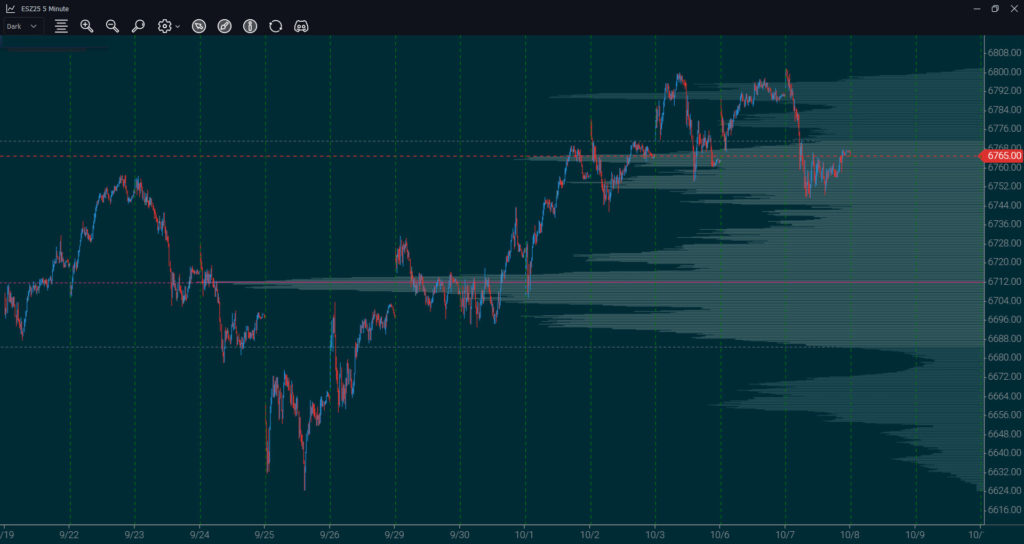This screenshot has width=1024, height=544.
Task: Click the 6712 horizontal price level line
Action: [x=600, y=282]
